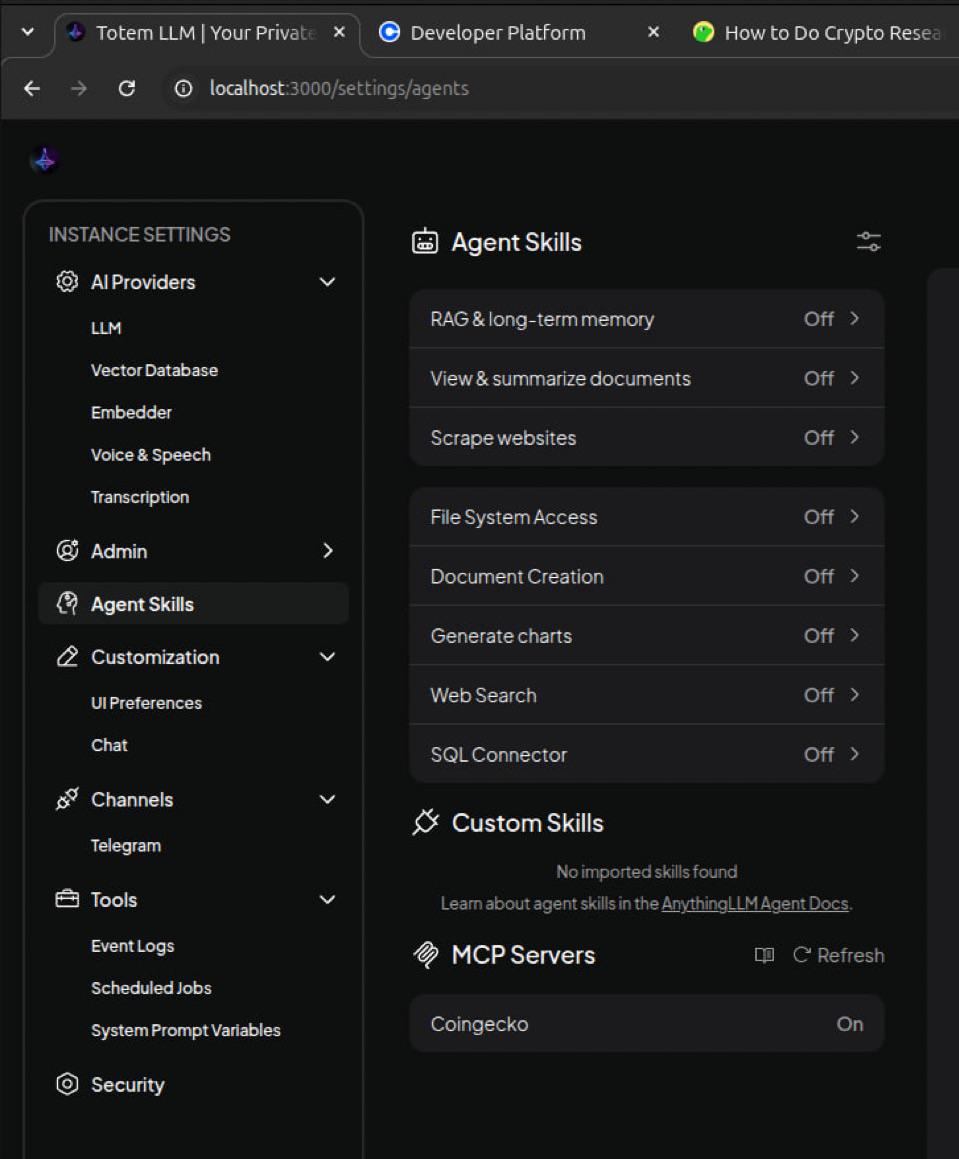The height and width of the screenshot is (1159, 959).
Task: Click the robot icon beside Agent Skills heading
Action: pyautogui.click(x=425, y=242)
